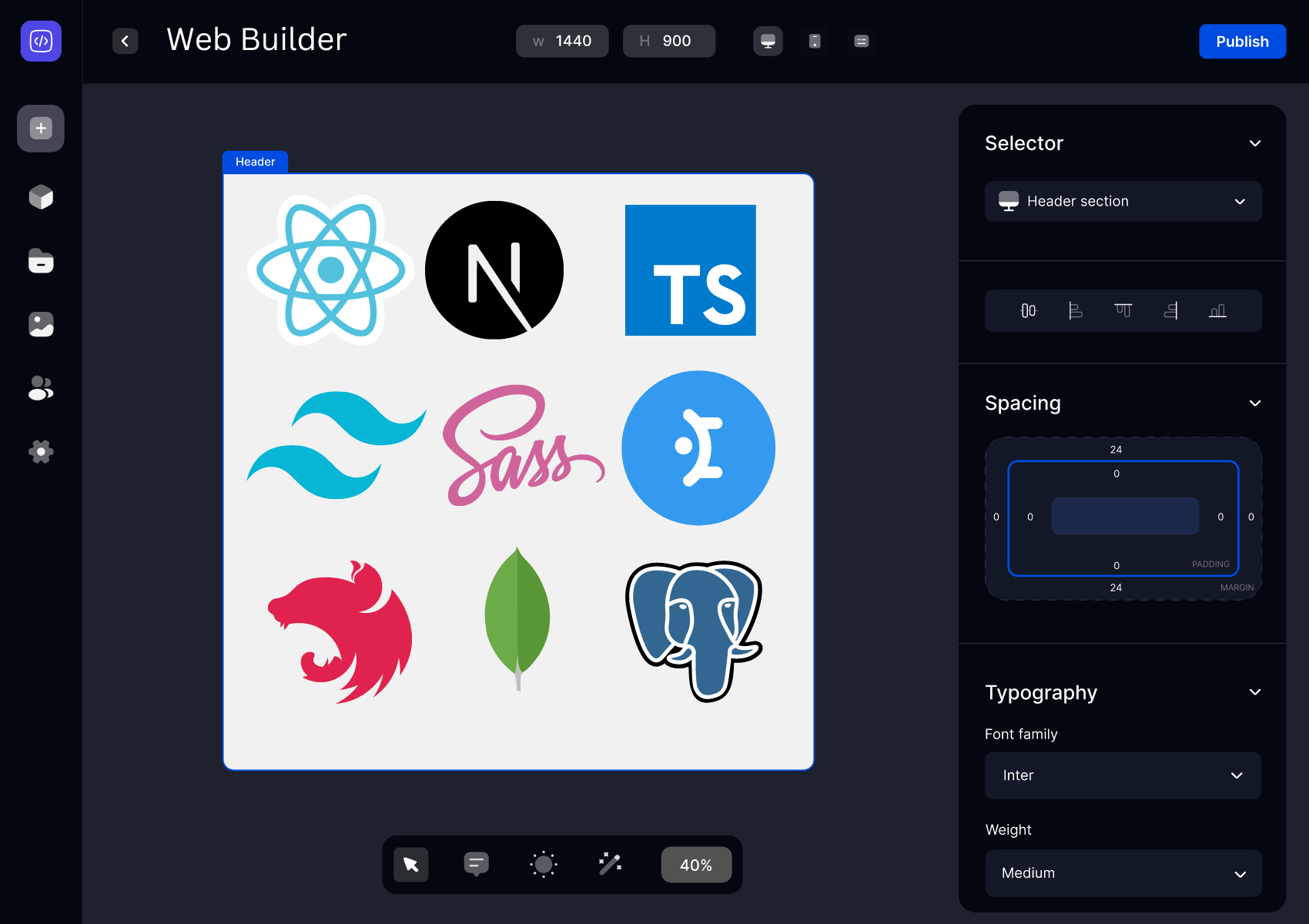The image size is (1309, 924).
Task: Click the width input showing 1440
Action: tap(562, 42)
